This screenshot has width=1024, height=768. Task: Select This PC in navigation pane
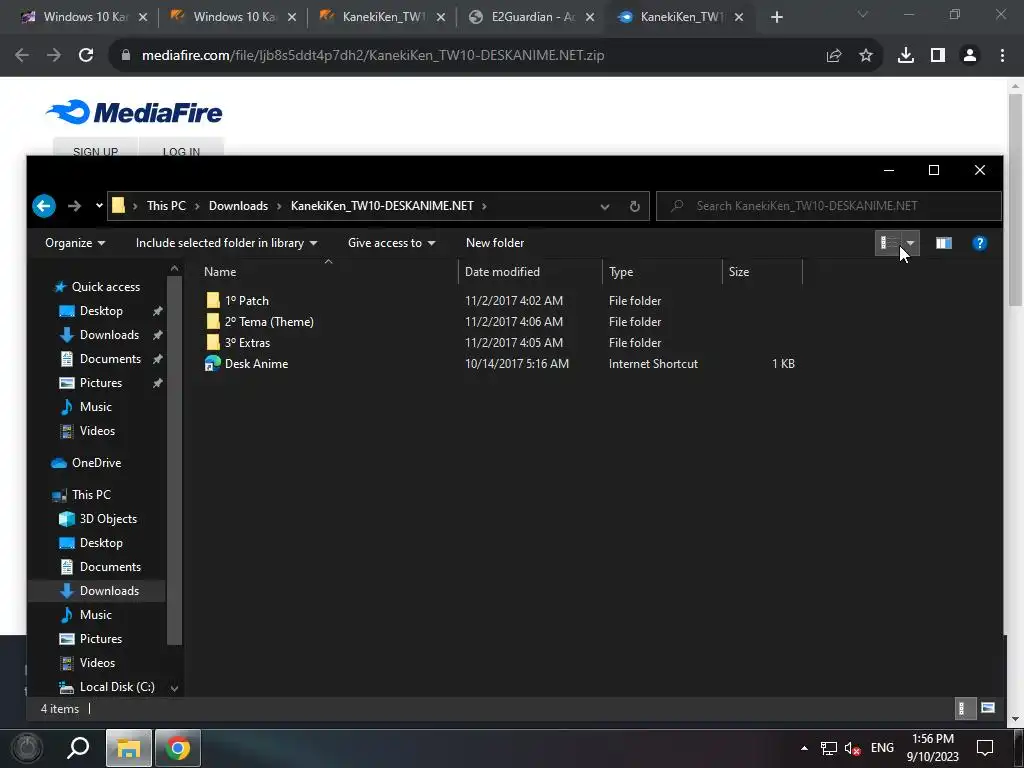(91, 495)
